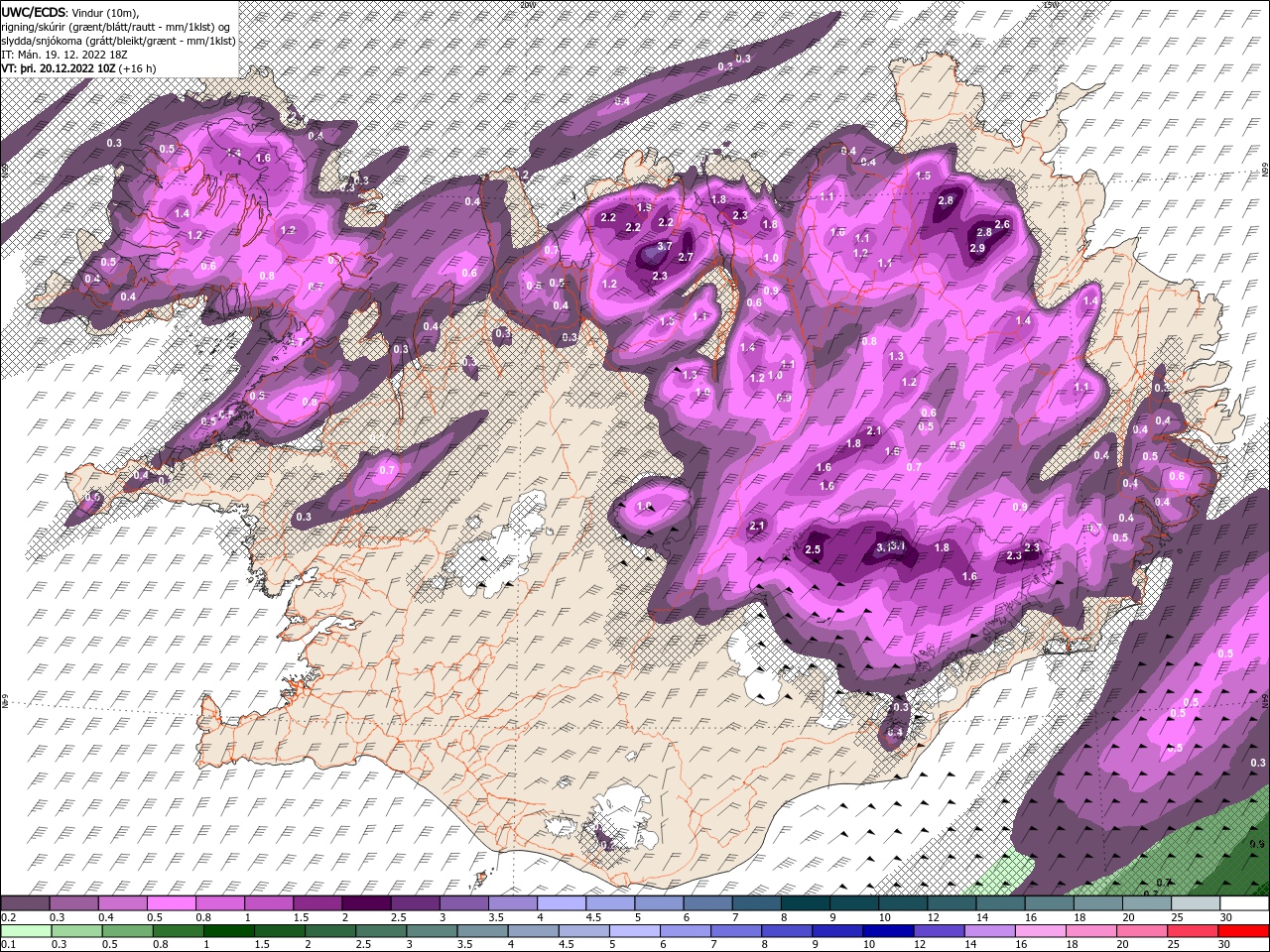
Task: Select the top-row legend swatch labelled 1.5
Action: pos(317,903)
